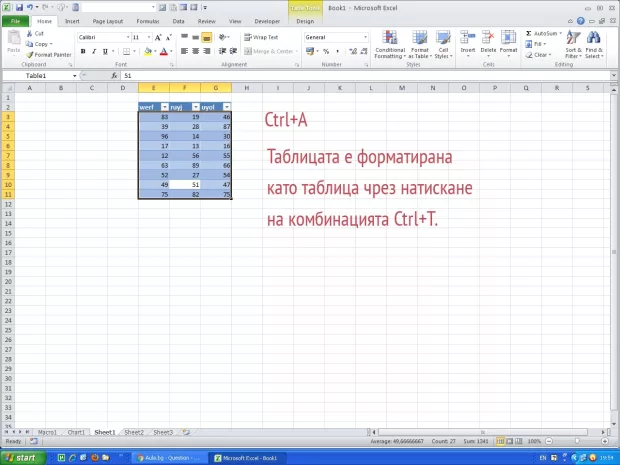The width and height of the screenshot is (620, 465).
Task: Click the Shrink Font icon
Action: click(x=168, y=38)
